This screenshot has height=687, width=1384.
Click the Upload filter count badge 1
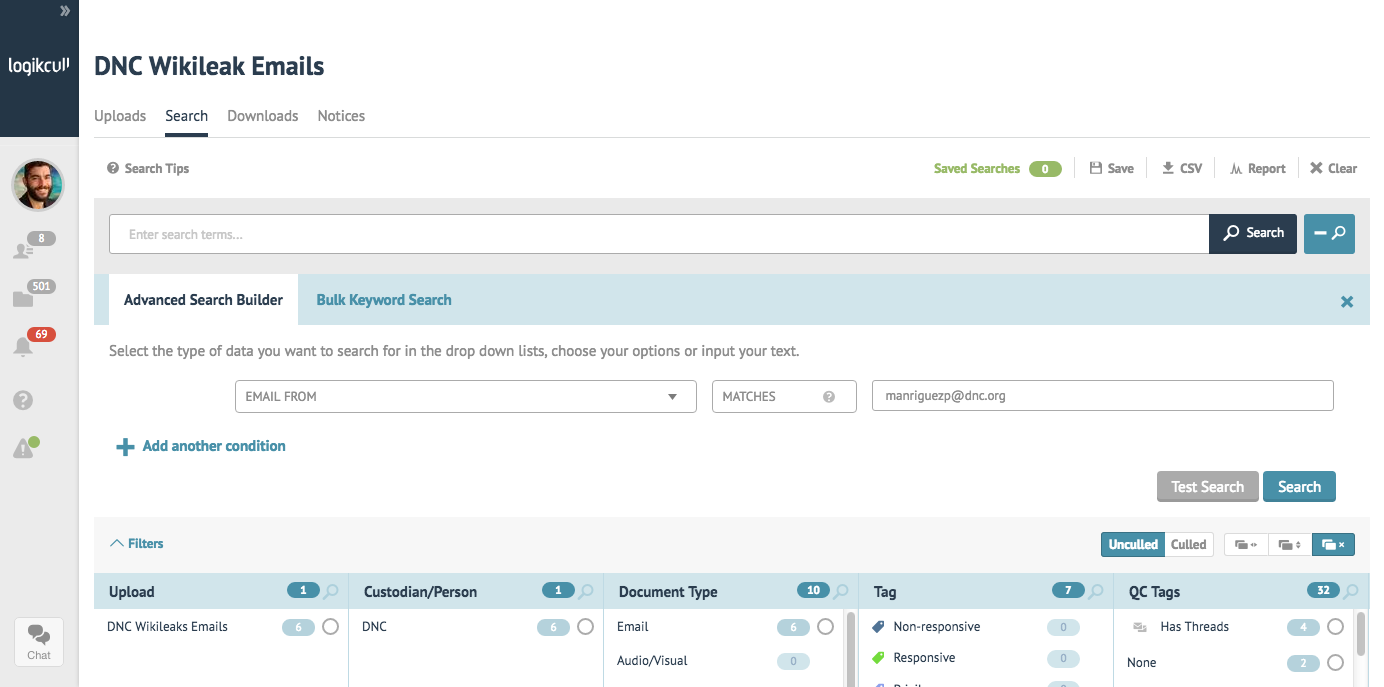pos(303,590)
